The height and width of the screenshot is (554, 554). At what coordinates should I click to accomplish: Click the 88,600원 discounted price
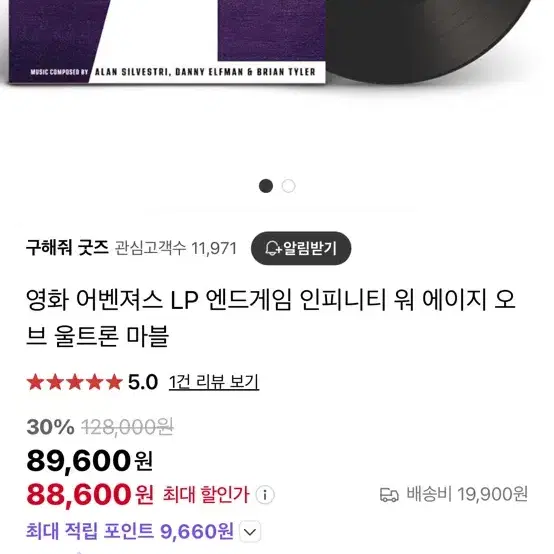90,494
